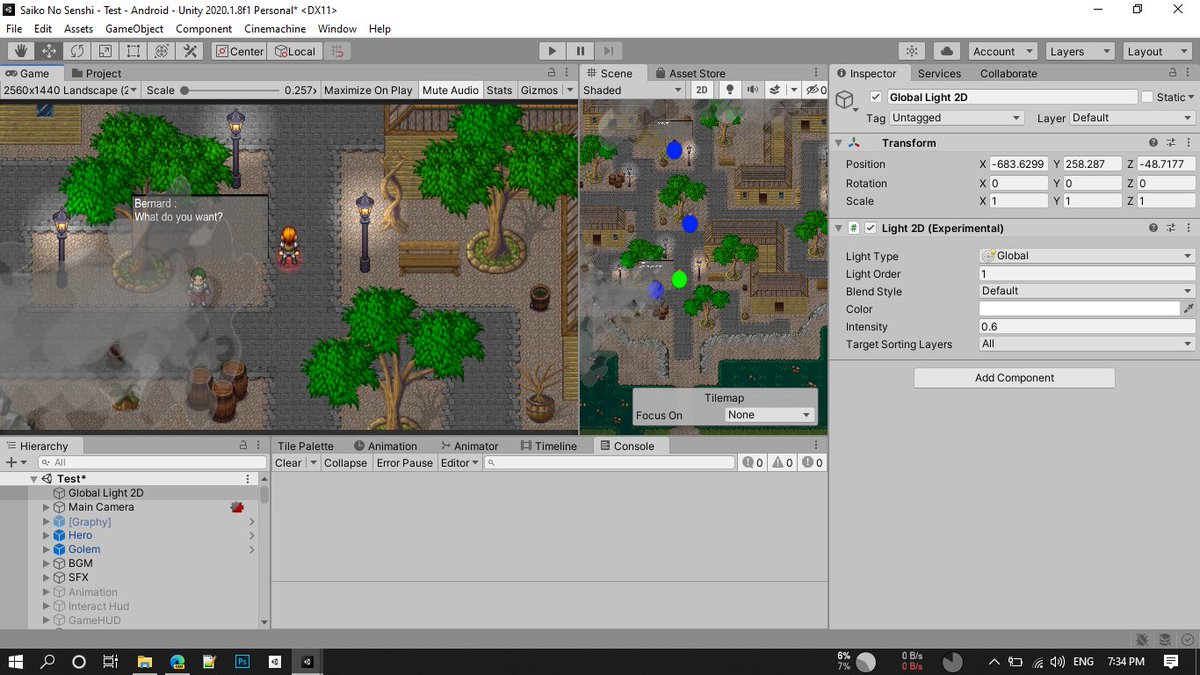Open Windows Start menu

16,662
